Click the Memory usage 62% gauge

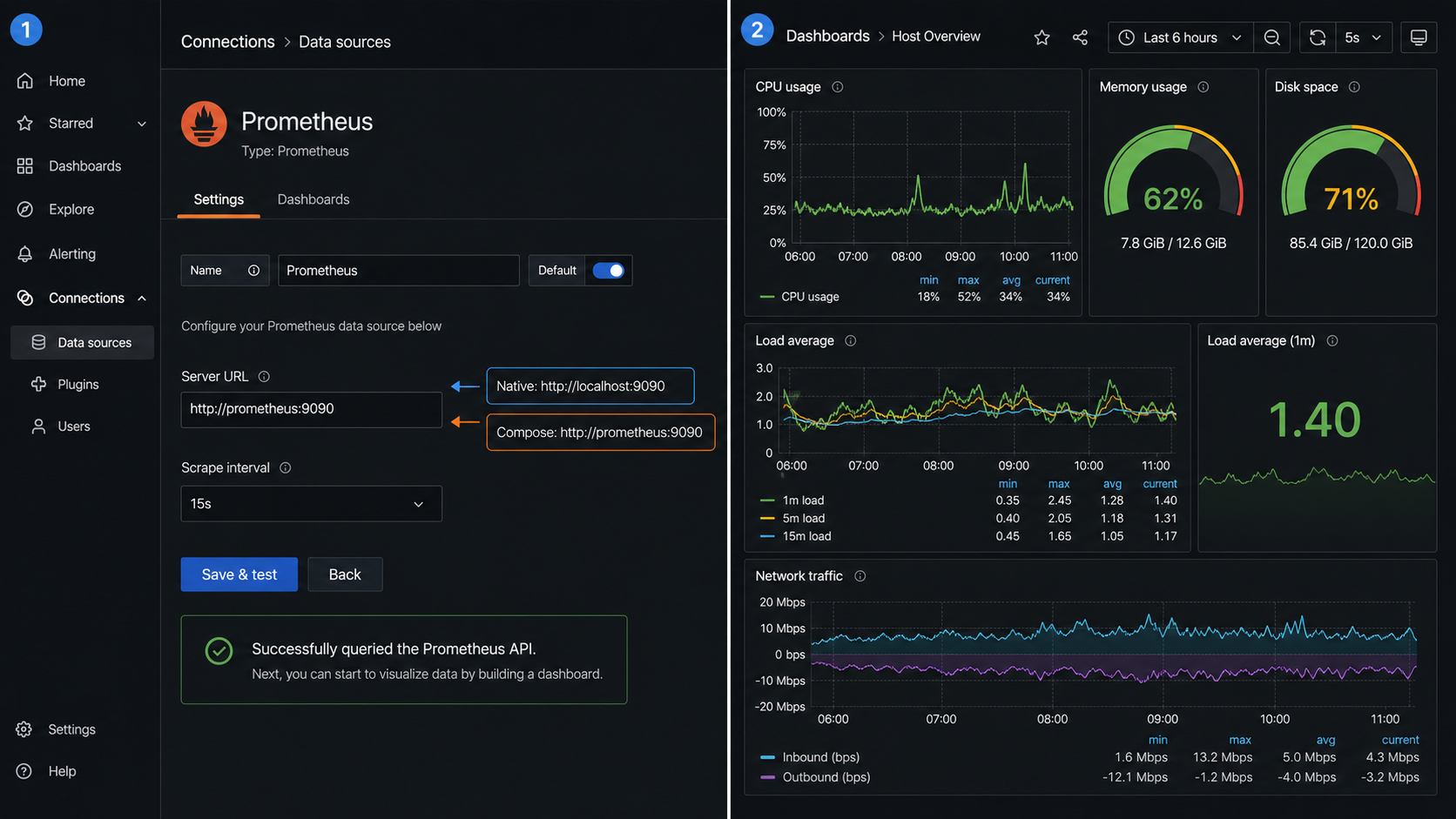pyautogui.click(x=1173, y=171)
